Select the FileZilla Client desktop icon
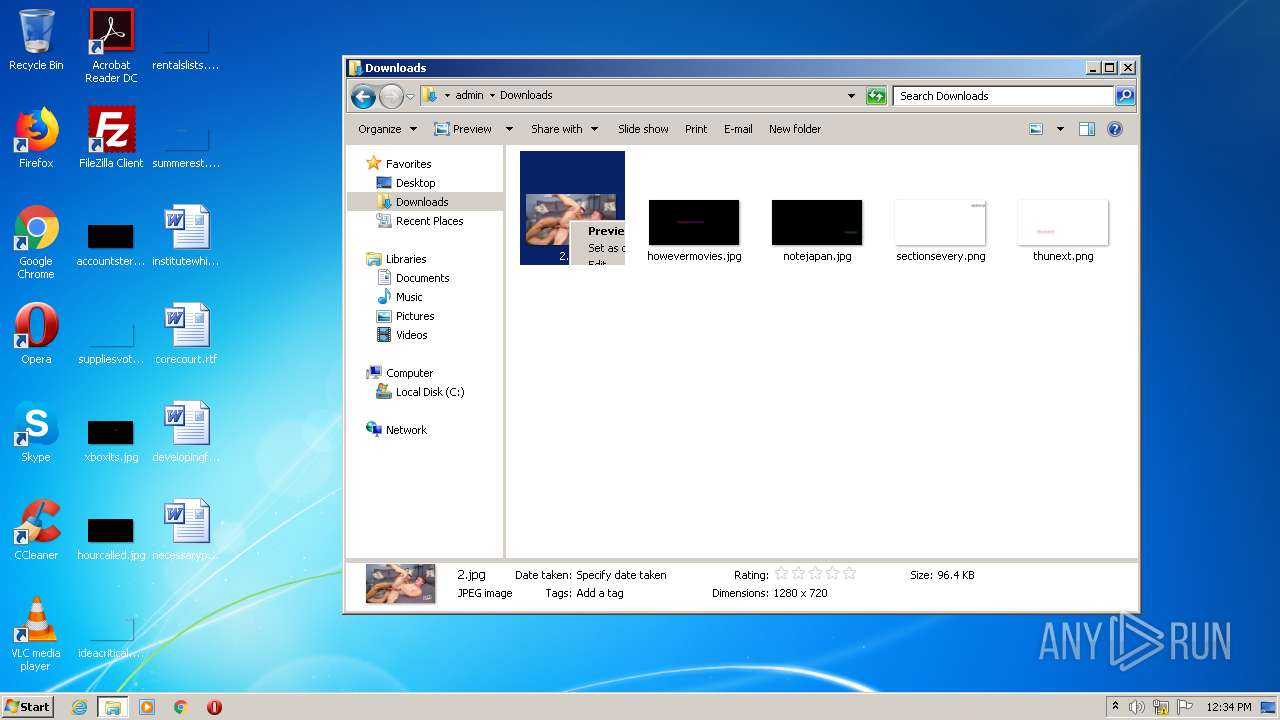 tap(111, 138)
